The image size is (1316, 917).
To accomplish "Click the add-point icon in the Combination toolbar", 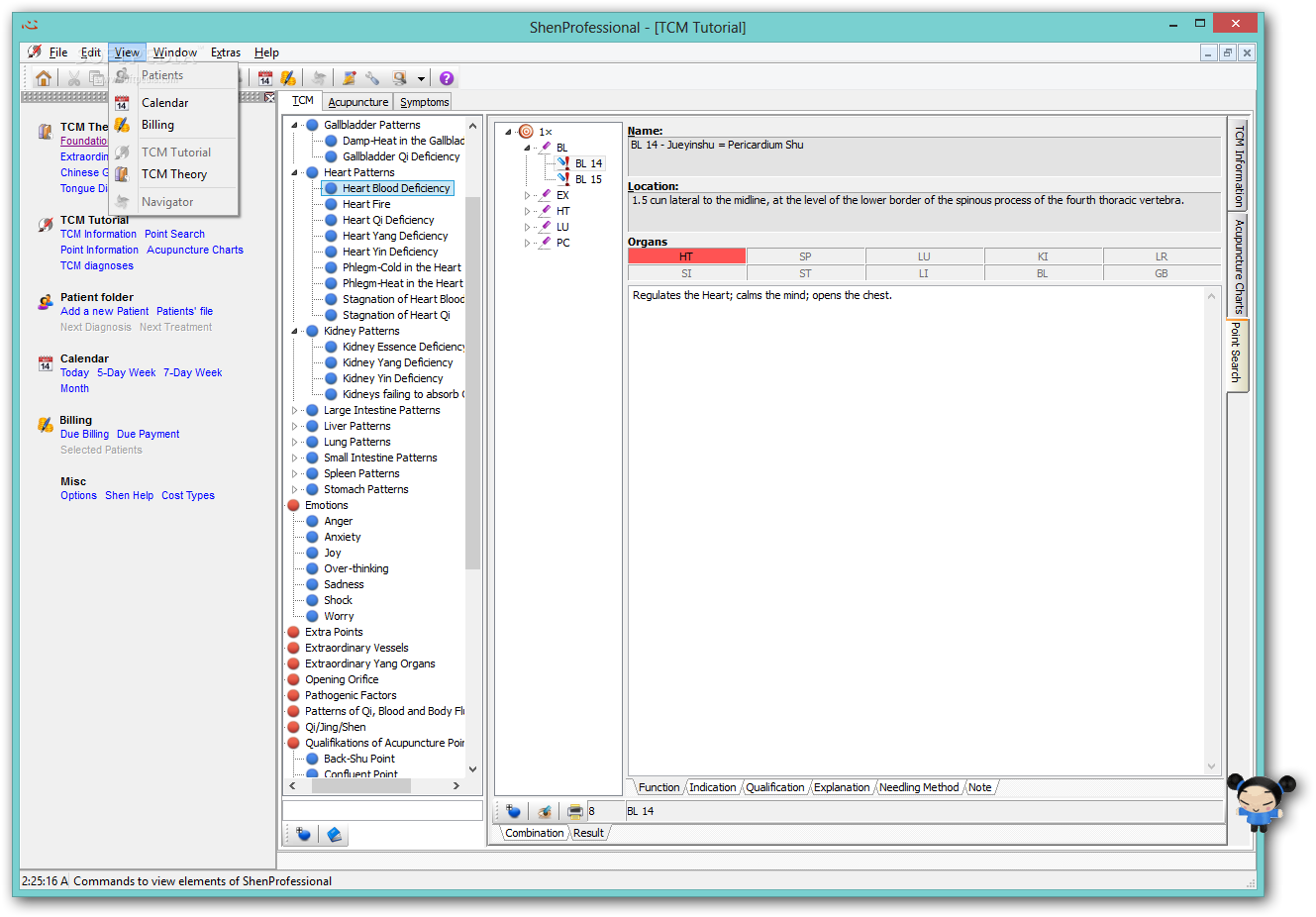I will pyautogui.click(x=513, y=811).
